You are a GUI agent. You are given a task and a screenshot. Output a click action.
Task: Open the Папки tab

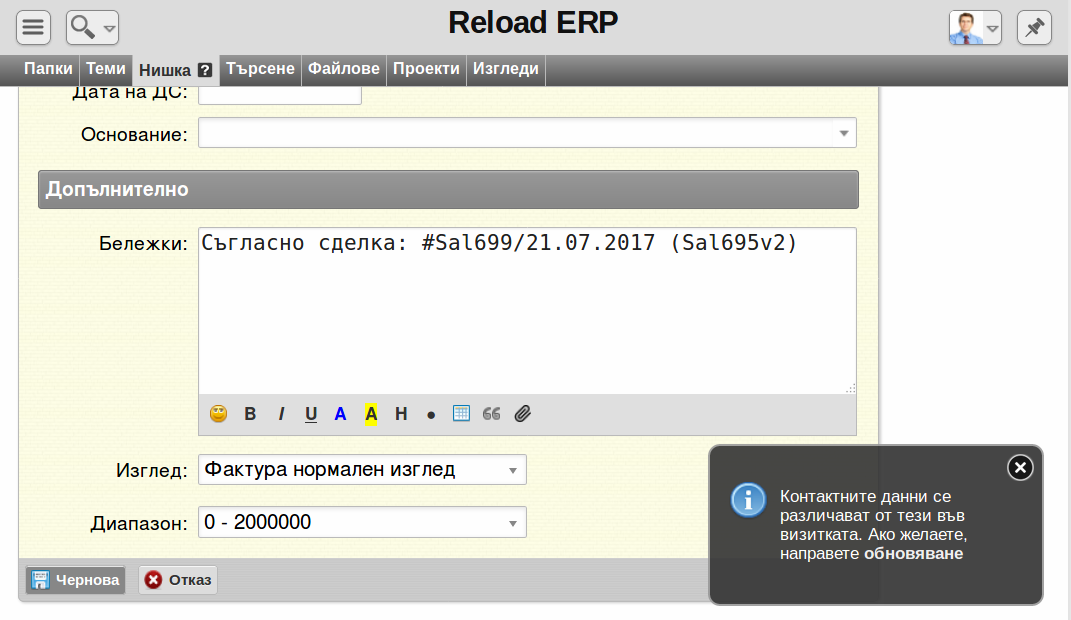point(48,69)
